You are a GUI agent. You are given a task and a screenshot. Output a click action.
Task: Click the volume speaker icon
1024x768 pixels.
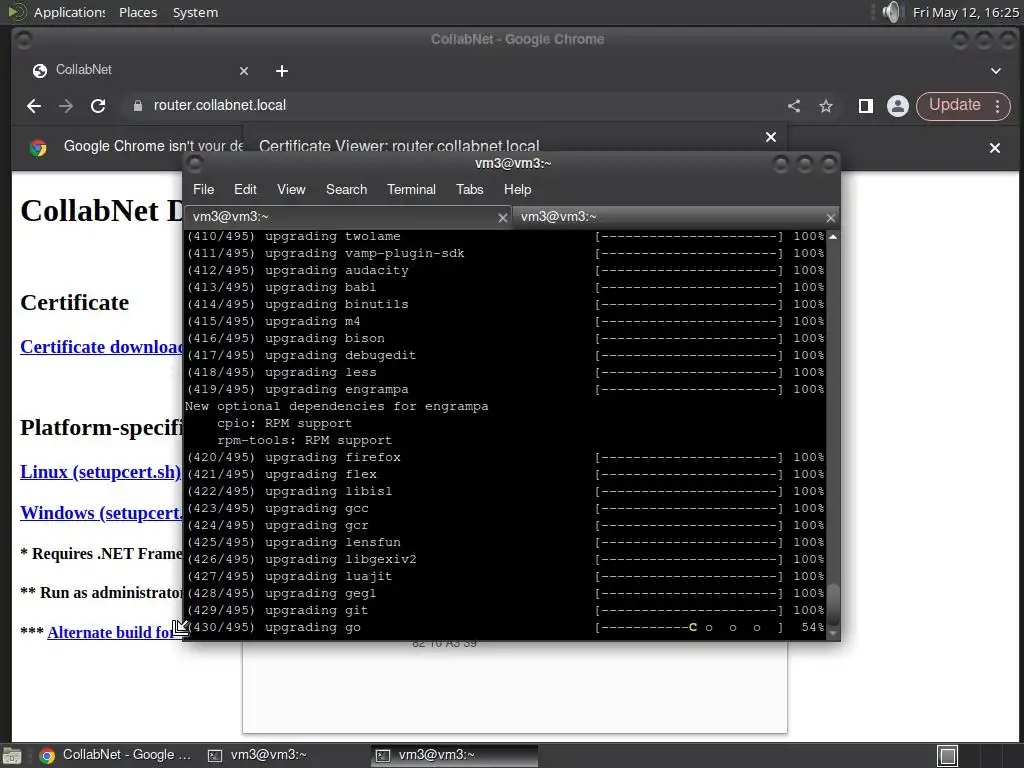tap(891, 12)
